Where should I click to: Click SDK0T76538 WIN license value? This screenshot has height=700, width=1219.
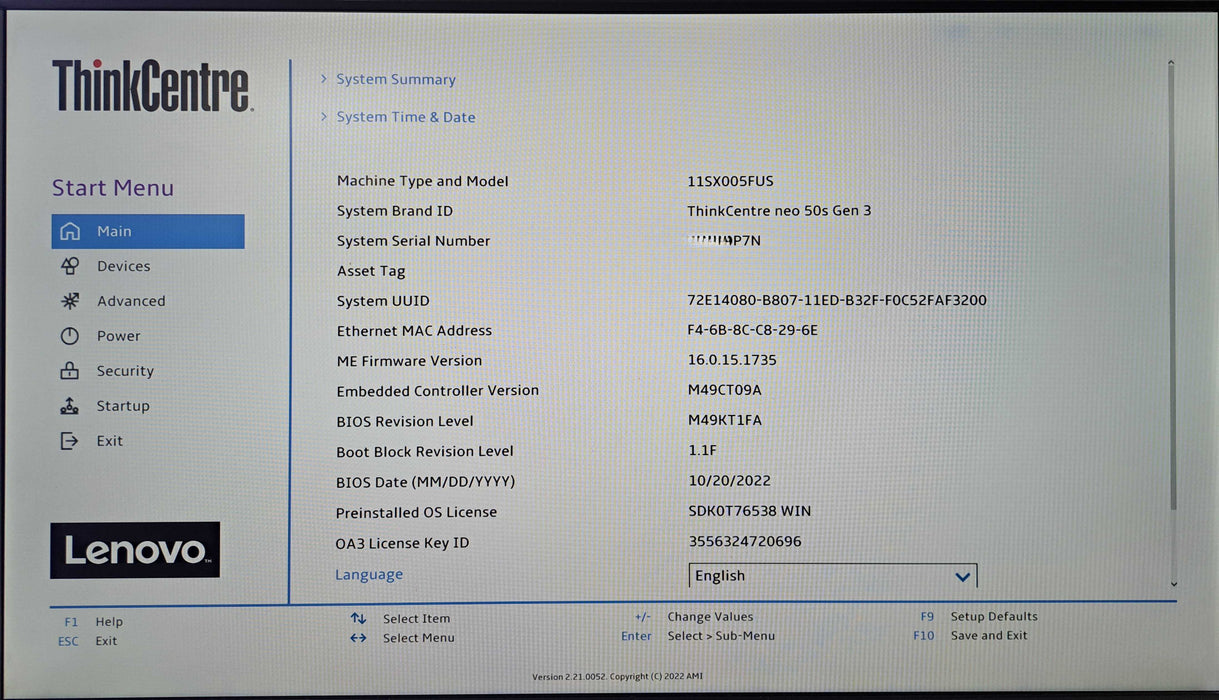[749, 511]
